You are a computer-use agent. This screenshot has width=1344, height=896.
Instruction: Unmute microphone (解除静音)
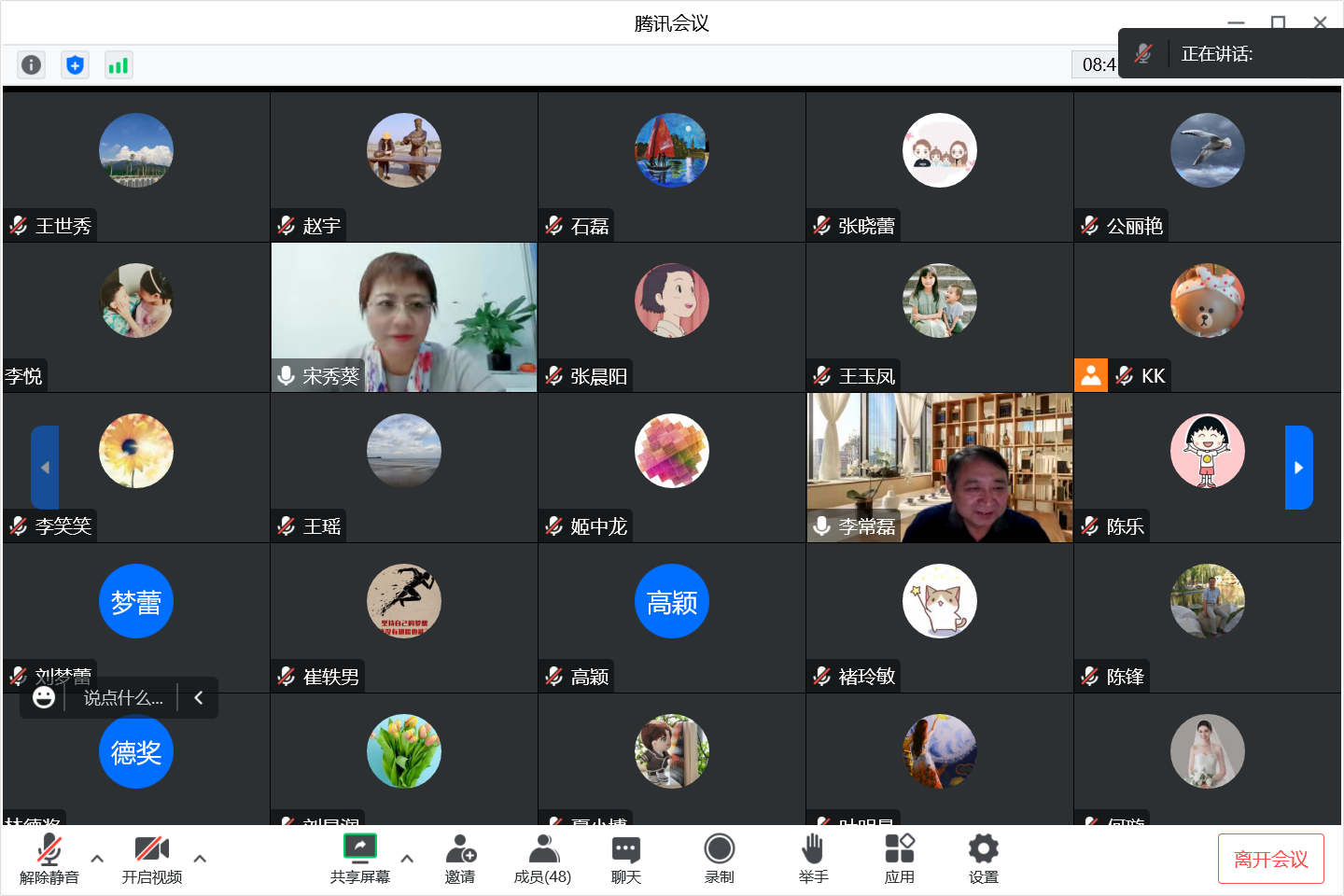[x=49, y=858]
